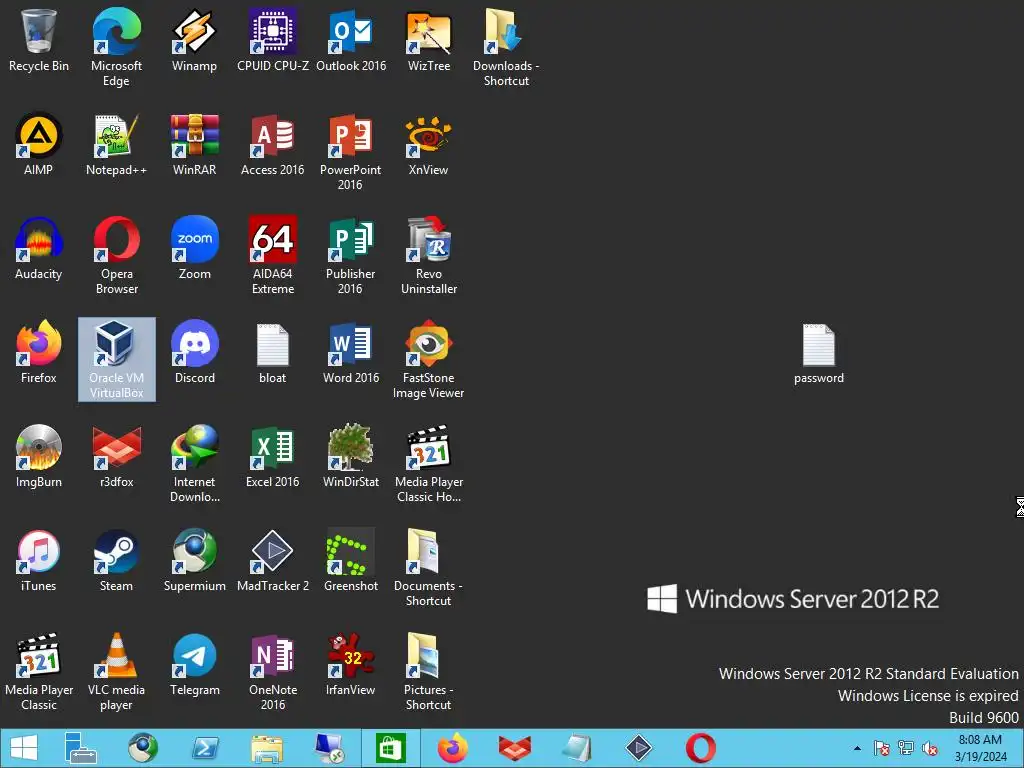This screenshot has height=768, width=1024.
Task: Open File Explorer from the taskbar
Action: (x=267, y=748)
